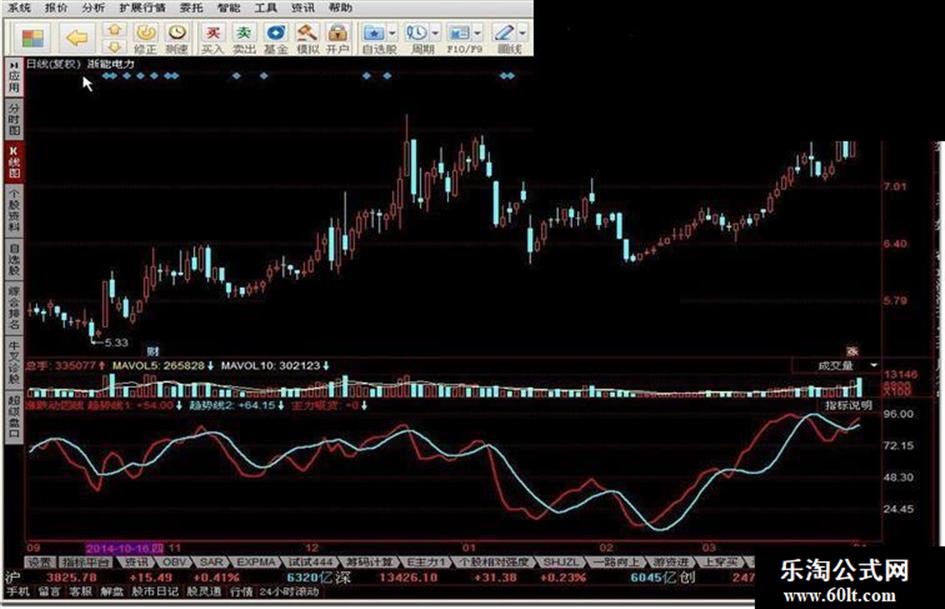Click the 设置 bottom tab

(40, 562)
